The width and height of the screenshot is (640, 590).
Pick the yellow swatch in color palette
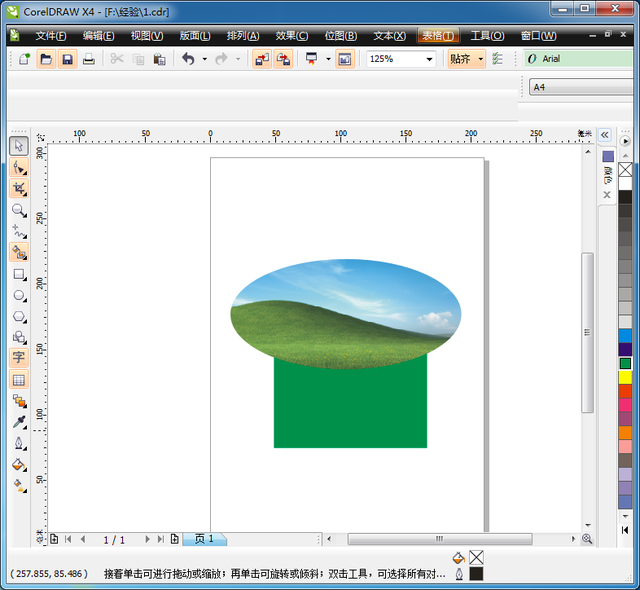point(625,378)
